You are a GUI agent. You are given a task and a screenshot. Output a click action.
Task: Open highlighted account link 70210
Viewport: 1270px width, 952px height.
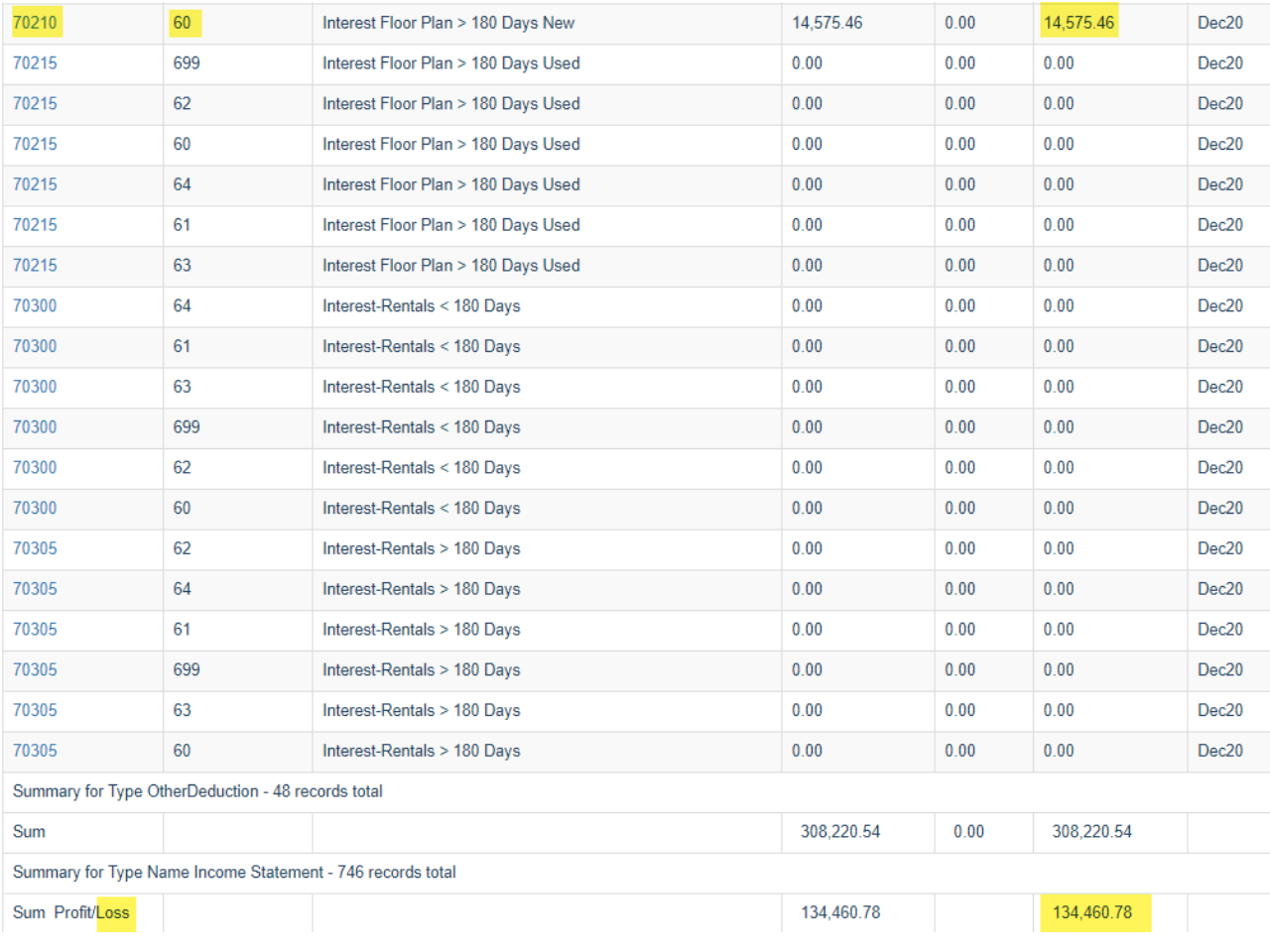coord(35,23)
